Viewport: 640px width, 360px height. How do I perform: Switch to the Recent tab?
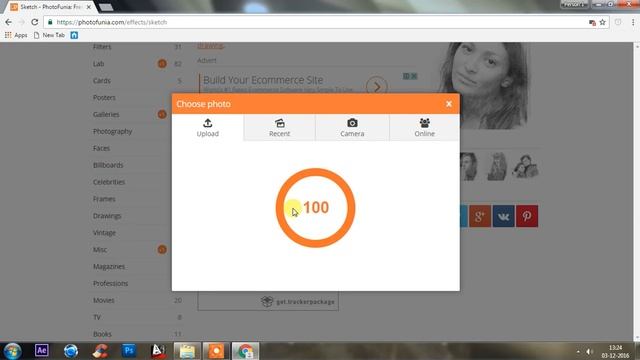280,128
